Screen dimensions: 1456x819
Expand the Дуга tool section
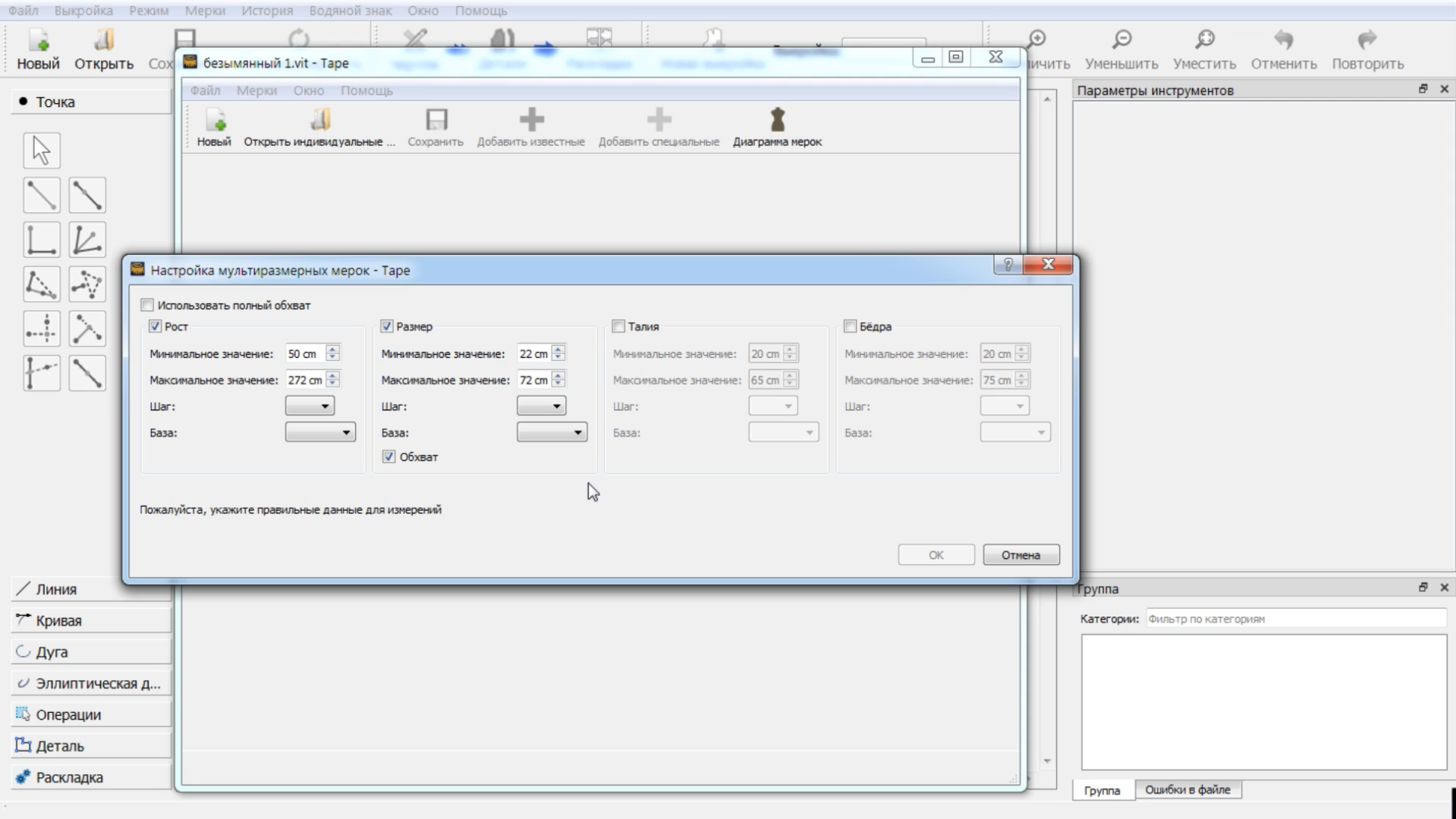tap(91, 652)
